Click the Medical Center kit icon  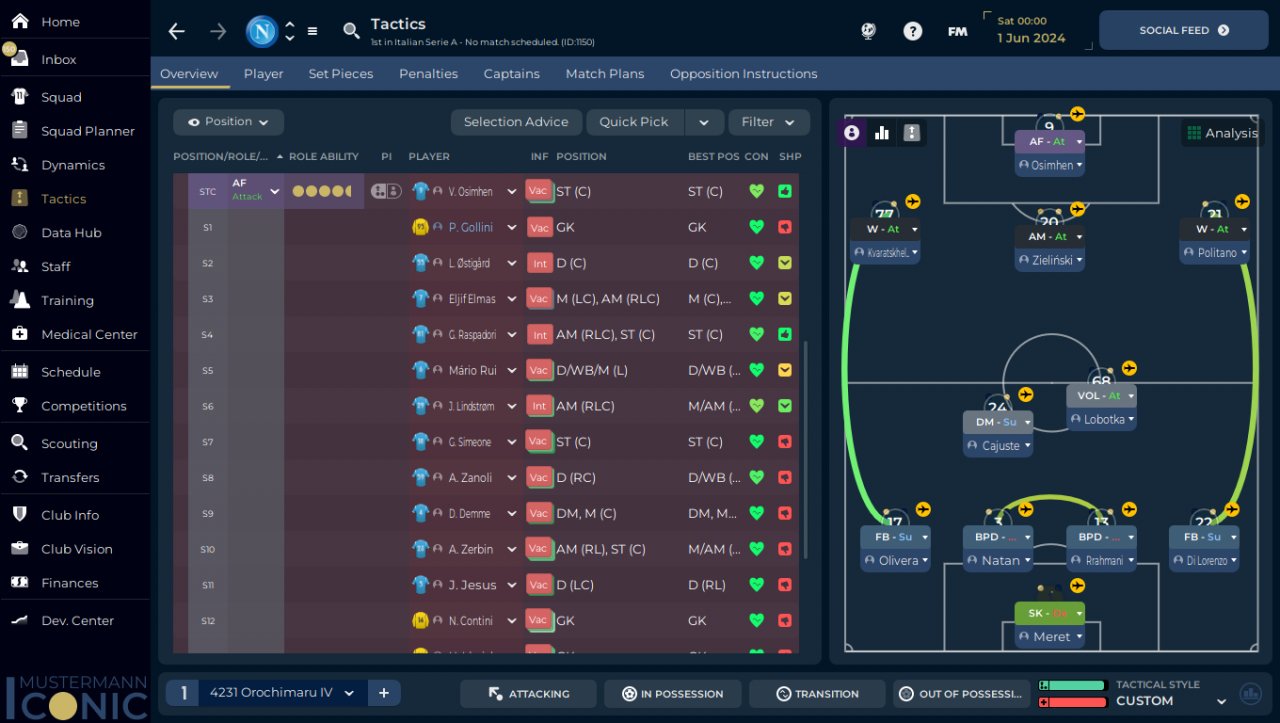tap(20, 334)
